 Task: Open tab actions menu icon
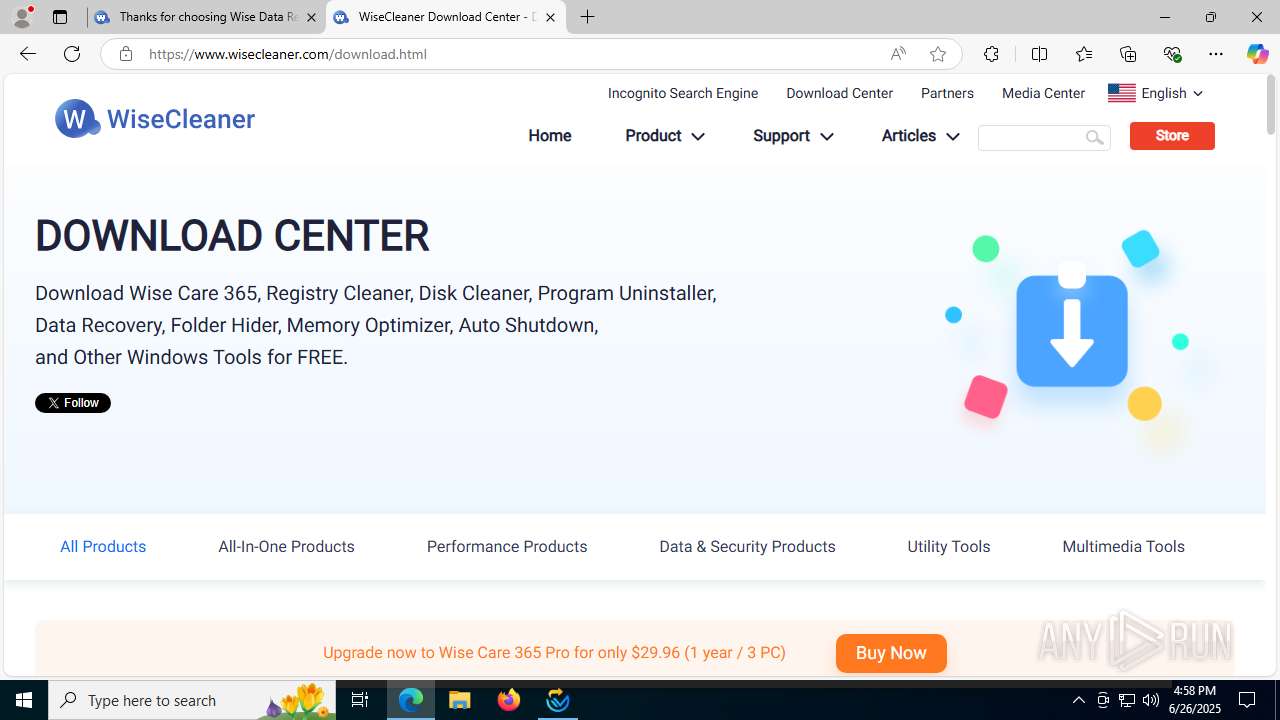pyautogui.click(x=60, y=17)
